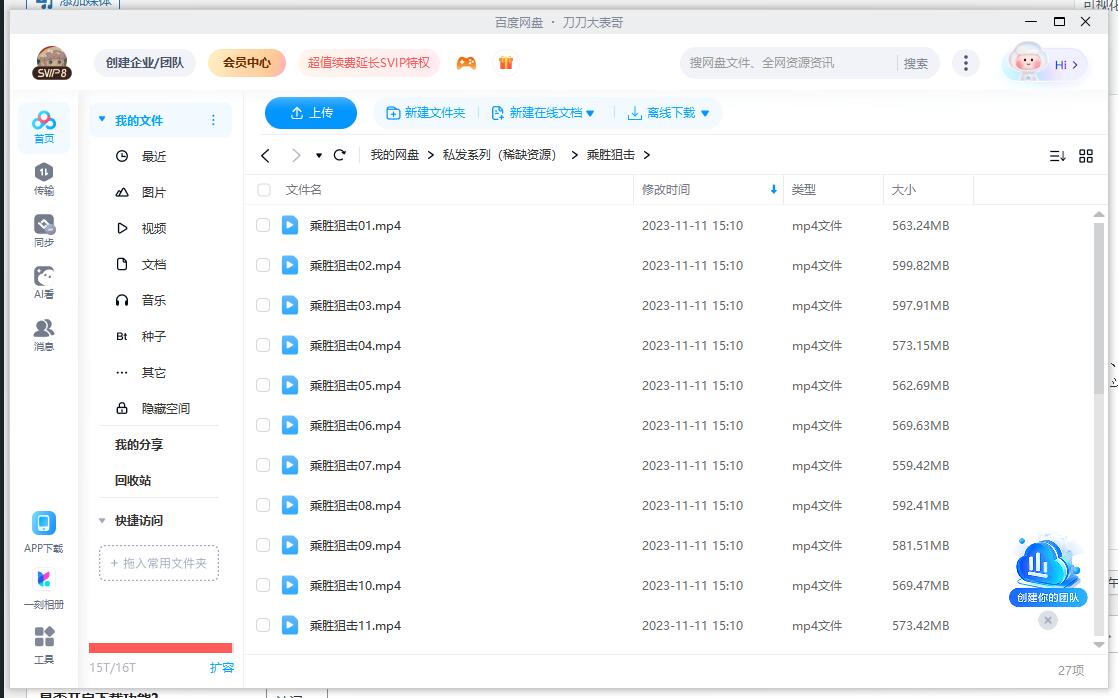Switch to grid view icon
The height and width of the screenshot is (698, 1118).
[x=1086, y=156]
